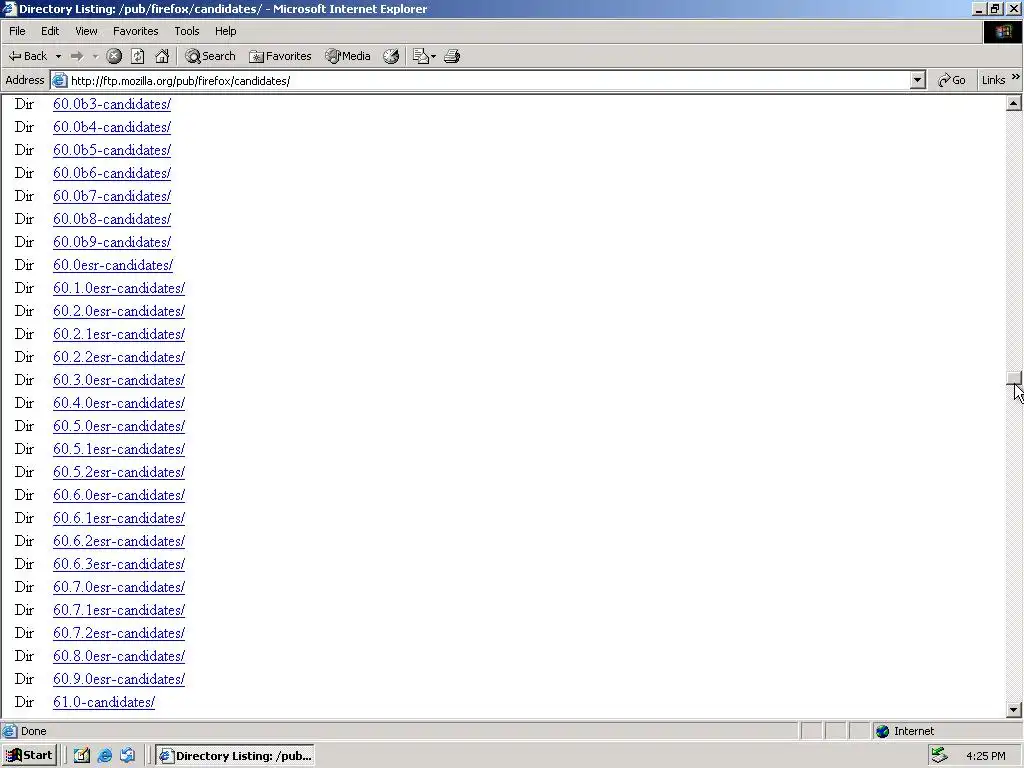Open the 60.5.2esr-candidates/ link
Screen dimensions: 1024x768
pyautogui.click(x=119, y=472)
